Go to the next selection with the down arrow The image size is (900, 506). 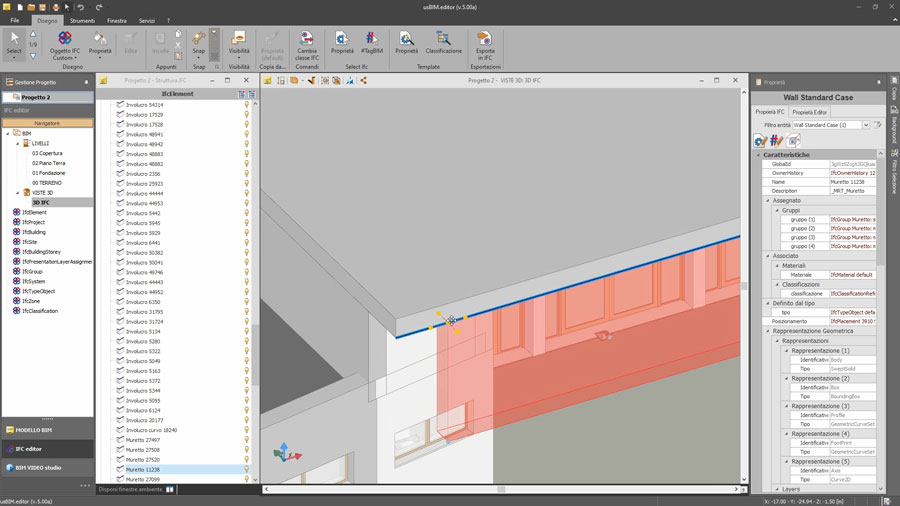33,56
